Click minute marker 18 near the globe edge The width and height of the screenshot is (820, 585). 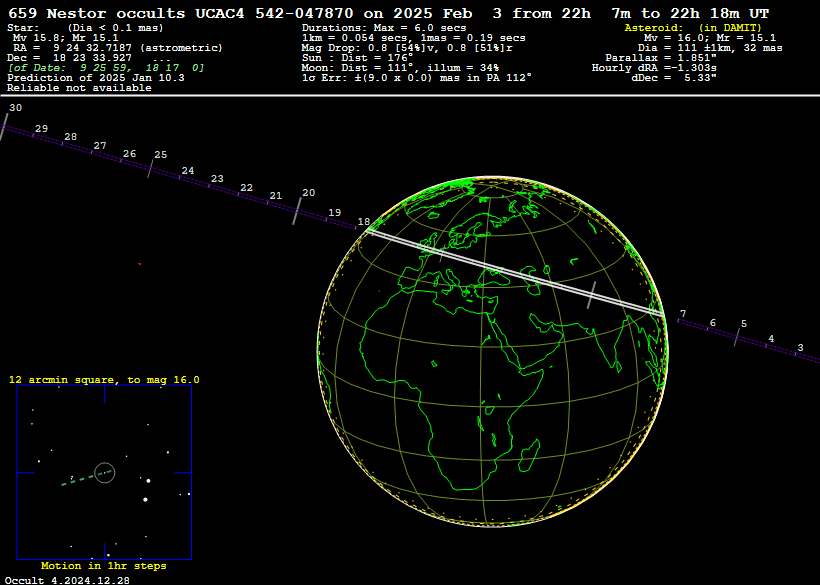[364, 222]
